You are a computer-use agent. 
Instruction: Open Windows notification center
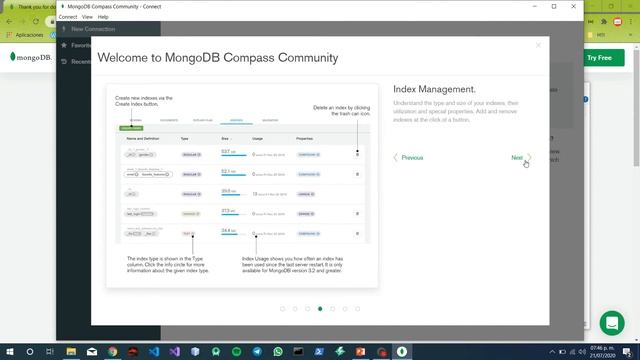[x=627, y=351]
